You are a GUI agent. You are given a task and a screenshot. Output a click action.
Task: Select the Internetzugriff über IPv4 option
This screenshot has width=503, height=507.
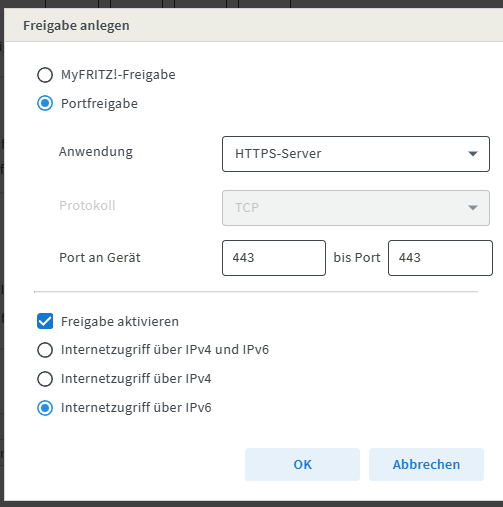[x=45, y=379]
